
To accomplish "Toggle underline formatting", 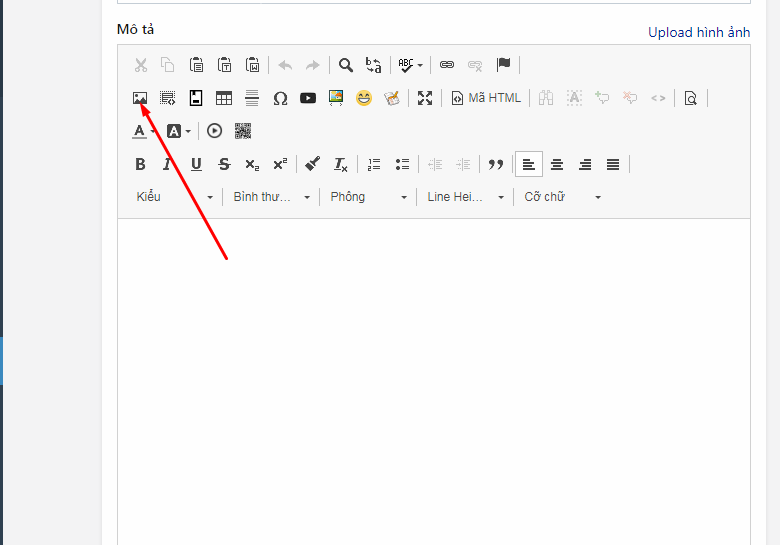I will point(196,164).
